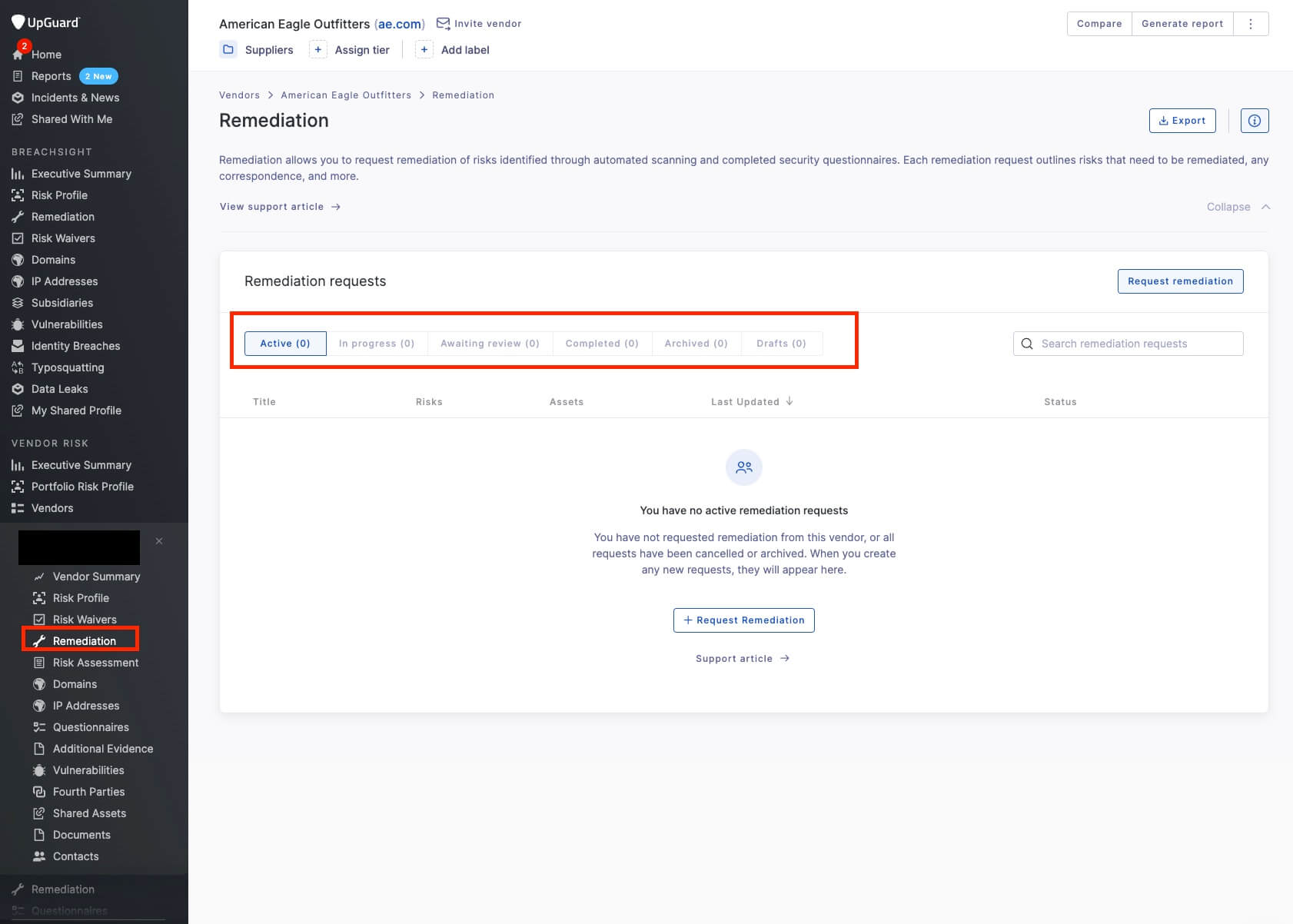Sort by Last Updated column
Image resolution: width=1293 pixels, height=924 pixels.
tap(752, 401)
